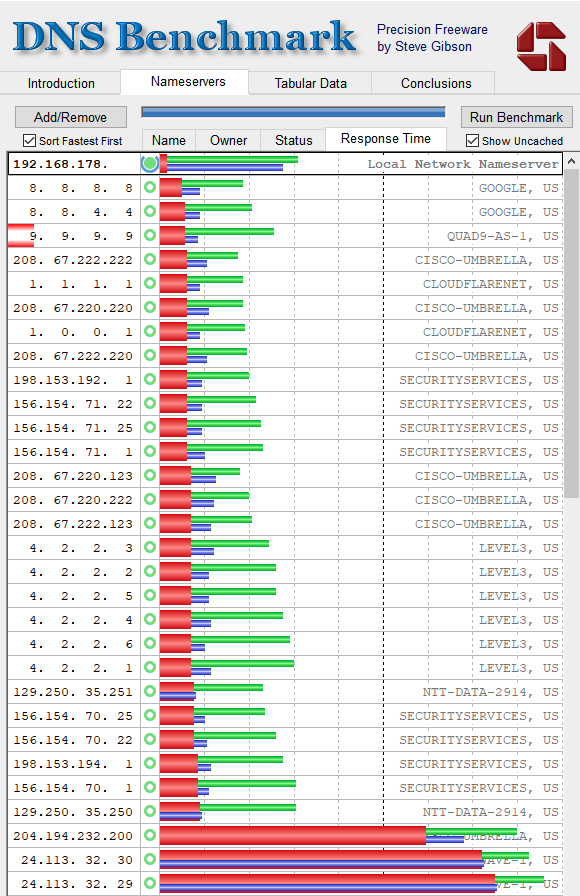This screenshot has width=580, height=896.
Task: Select the 4.2.2.4 nameserver row
Action: (x=285, y=619)
